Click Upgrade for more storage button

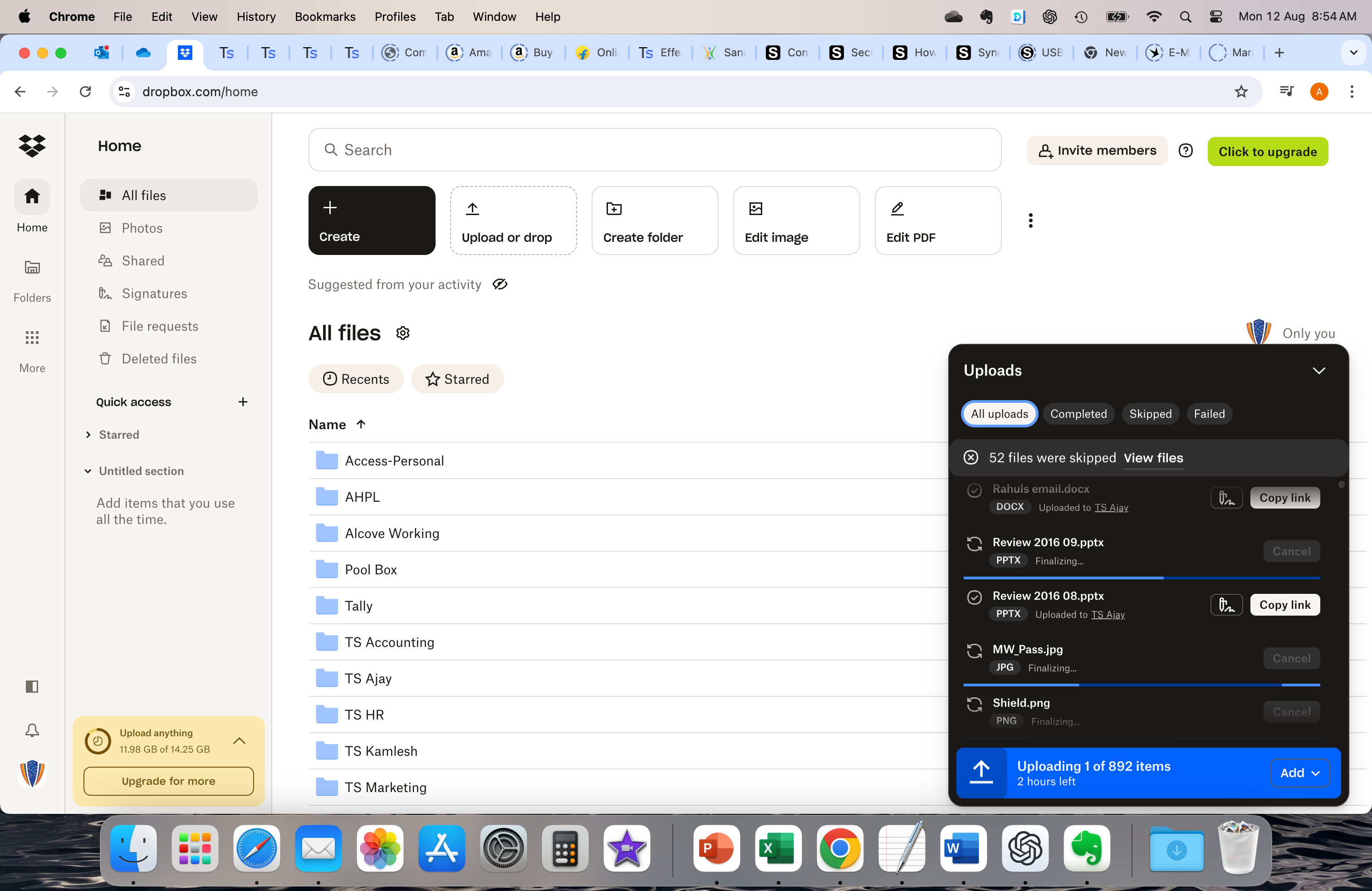[x=168, y=781]
